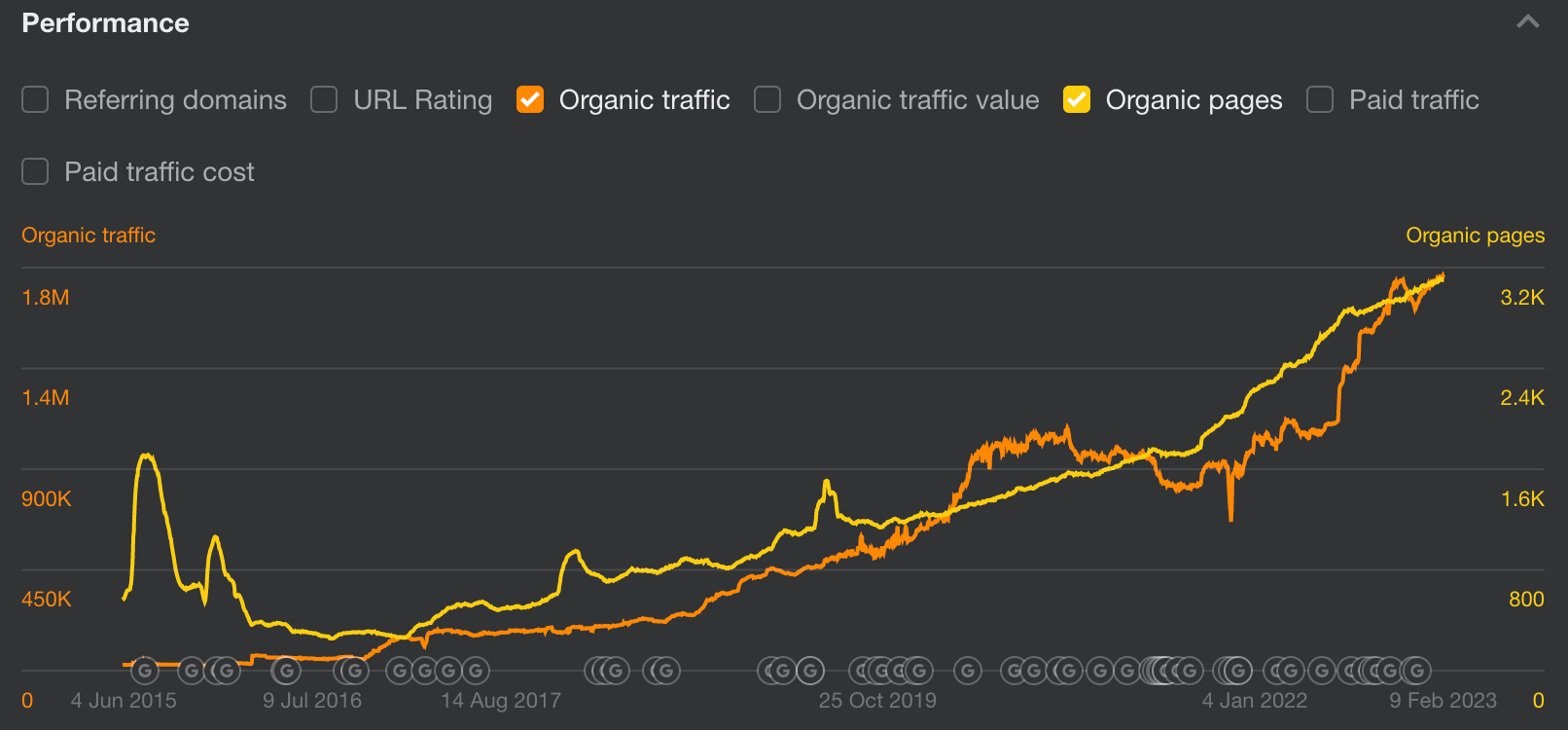Click the tall yellow line peak in 2015
This screenshot has width=1568, height=730.
pos(147,456)
